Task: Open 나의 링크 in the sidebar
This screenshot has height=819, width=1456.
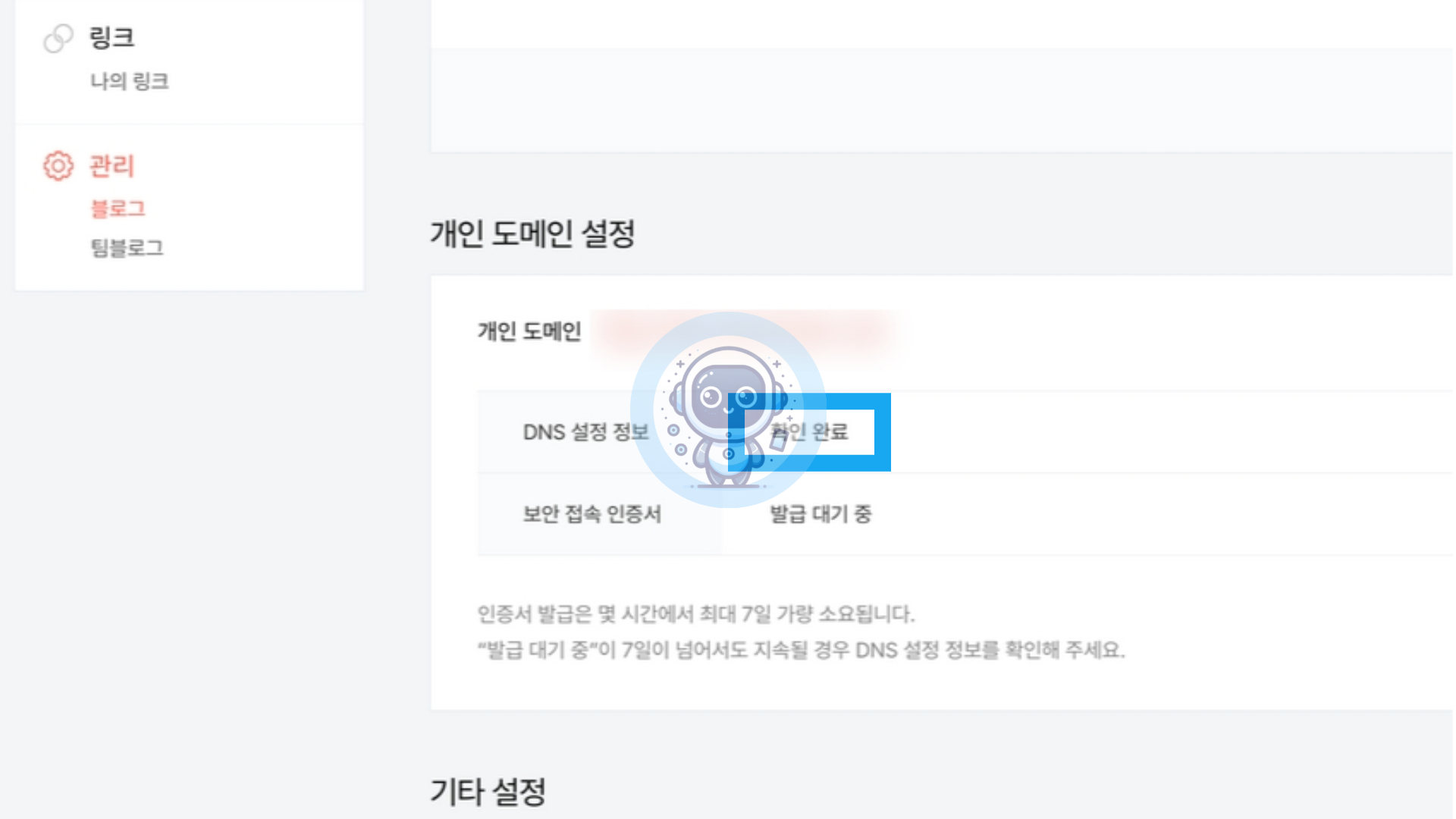Action: pyautogui.click(x=130, y=81)
